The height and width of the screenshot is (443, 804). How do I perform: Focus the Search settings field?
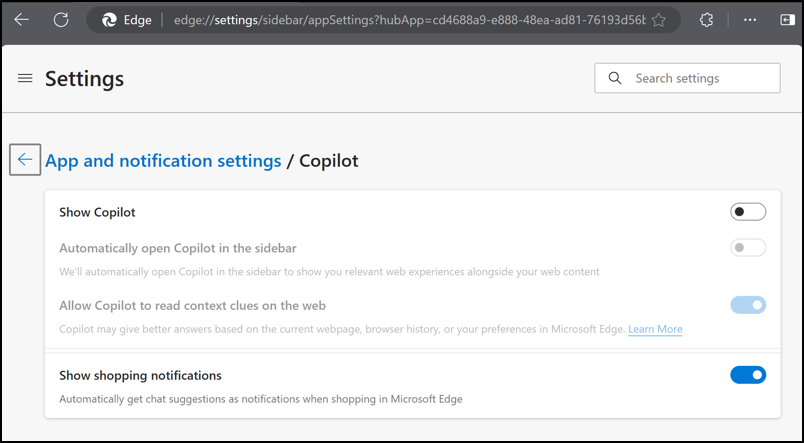coord(688,78)
